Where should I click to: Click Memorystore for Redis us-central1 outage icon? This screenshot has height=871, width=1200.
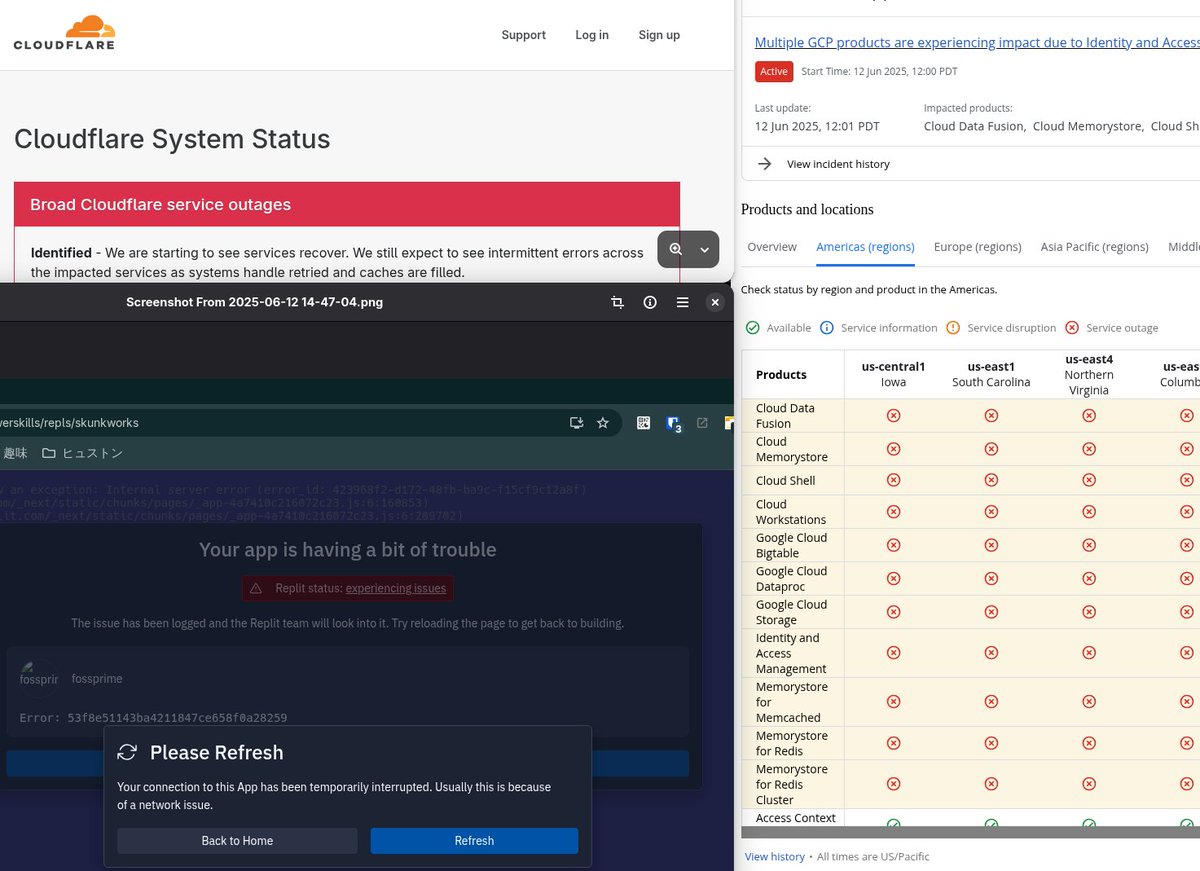[x=894, y=743]
